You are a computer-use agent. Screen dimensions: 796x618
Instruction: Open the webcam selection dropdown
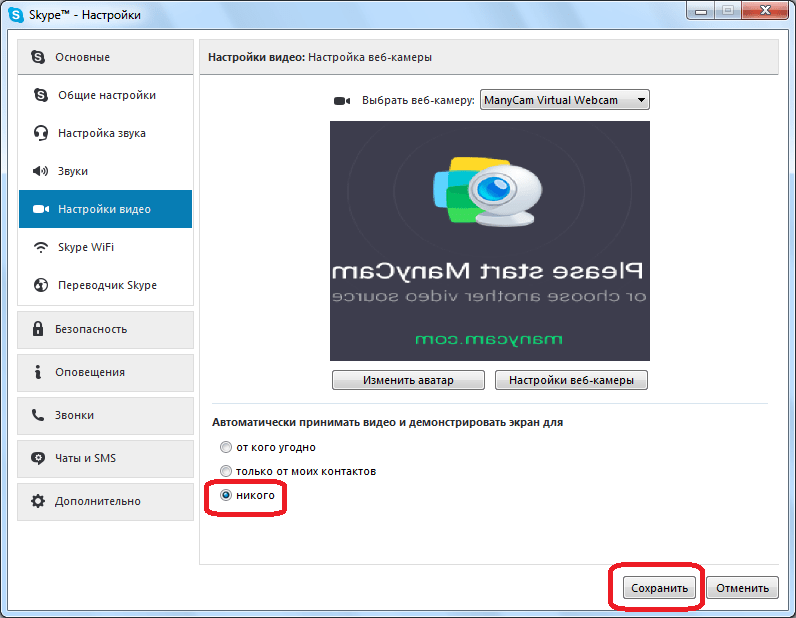[x=565, y=100]
